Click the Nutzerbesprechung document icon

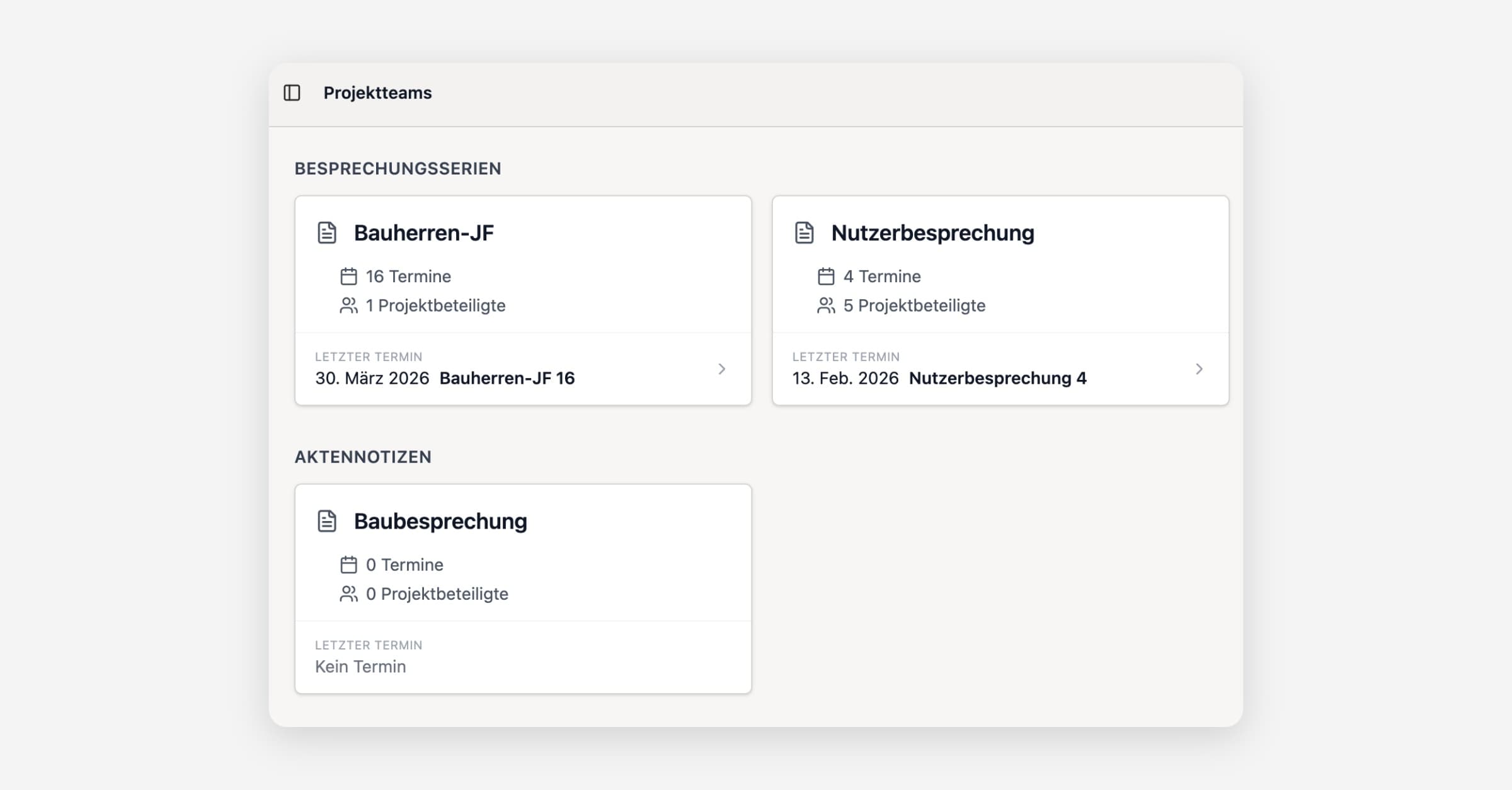click(804, 232)
